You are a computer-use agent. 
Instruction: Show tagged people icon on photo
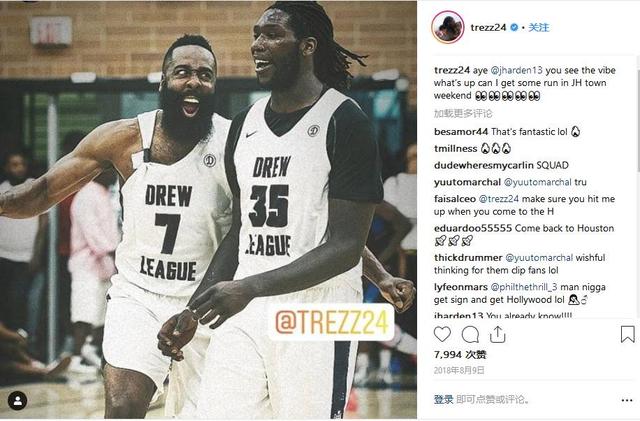point(18,401)
